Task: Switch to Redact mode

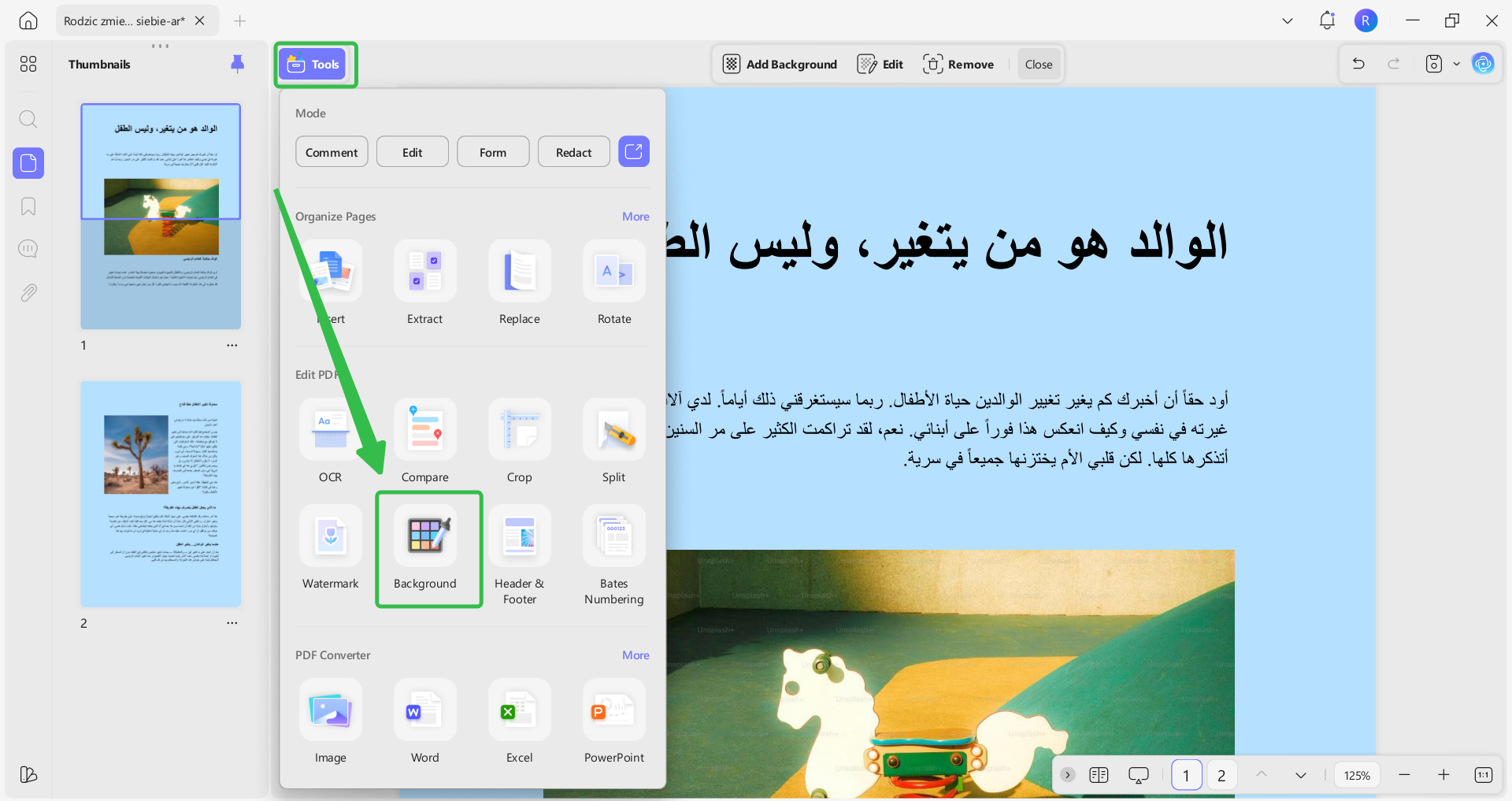Action: 574,152
